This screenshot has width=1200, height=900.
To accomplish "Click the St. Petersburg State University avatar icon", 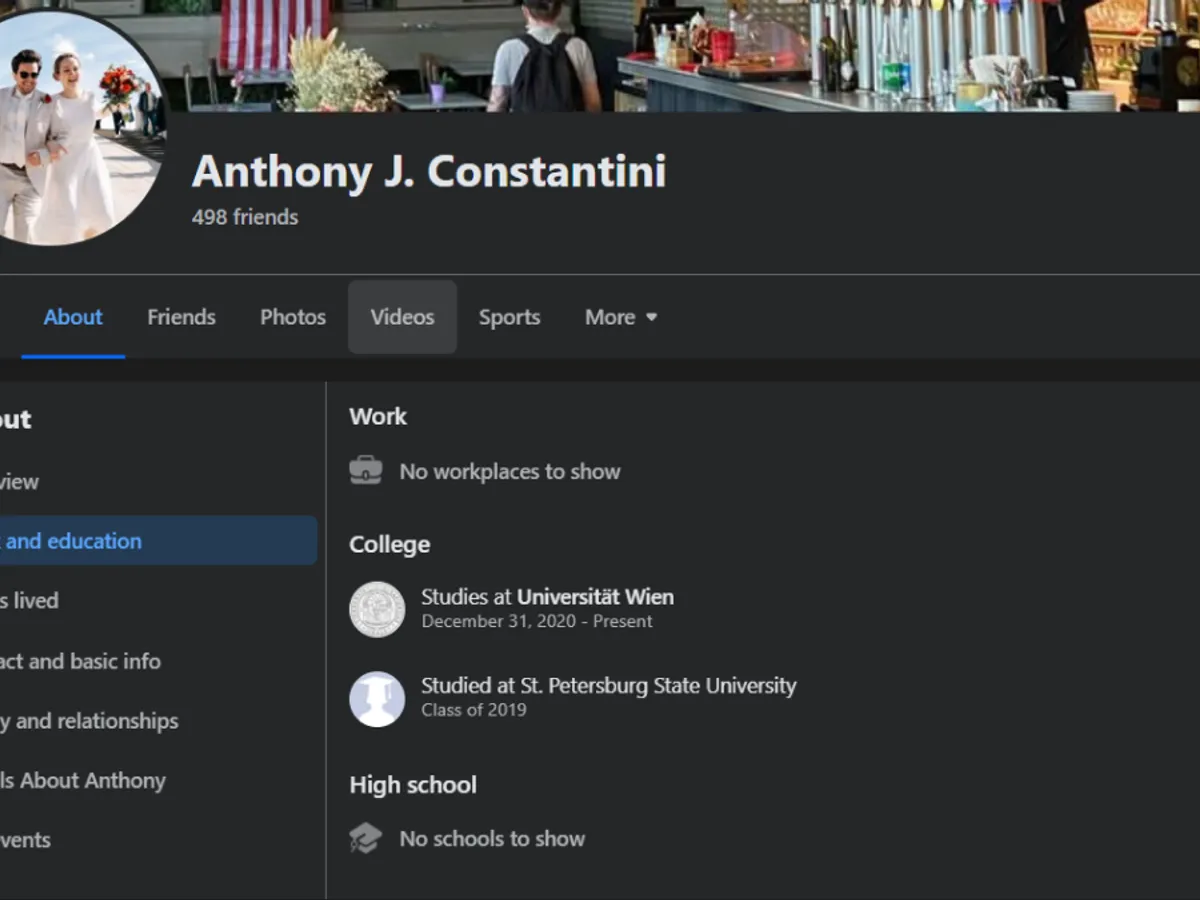I will pyautogui.click(x=377, y=699).
